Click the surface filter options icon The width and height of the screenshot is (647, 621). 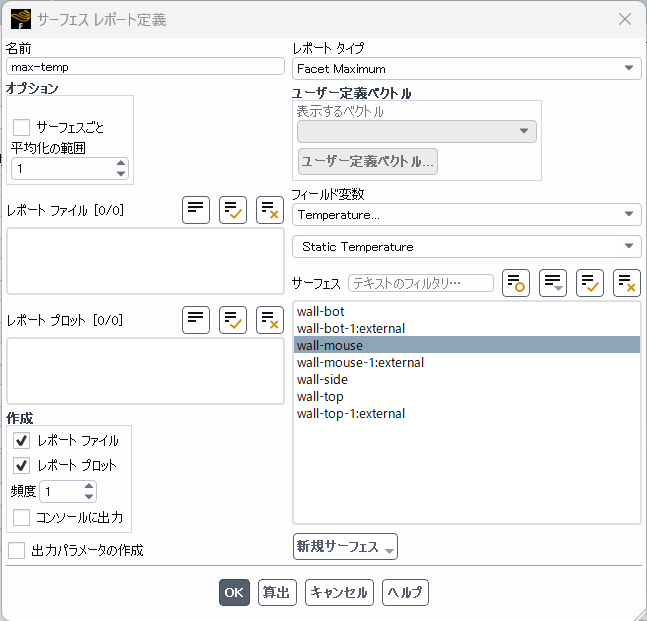[x=516, y=283]
